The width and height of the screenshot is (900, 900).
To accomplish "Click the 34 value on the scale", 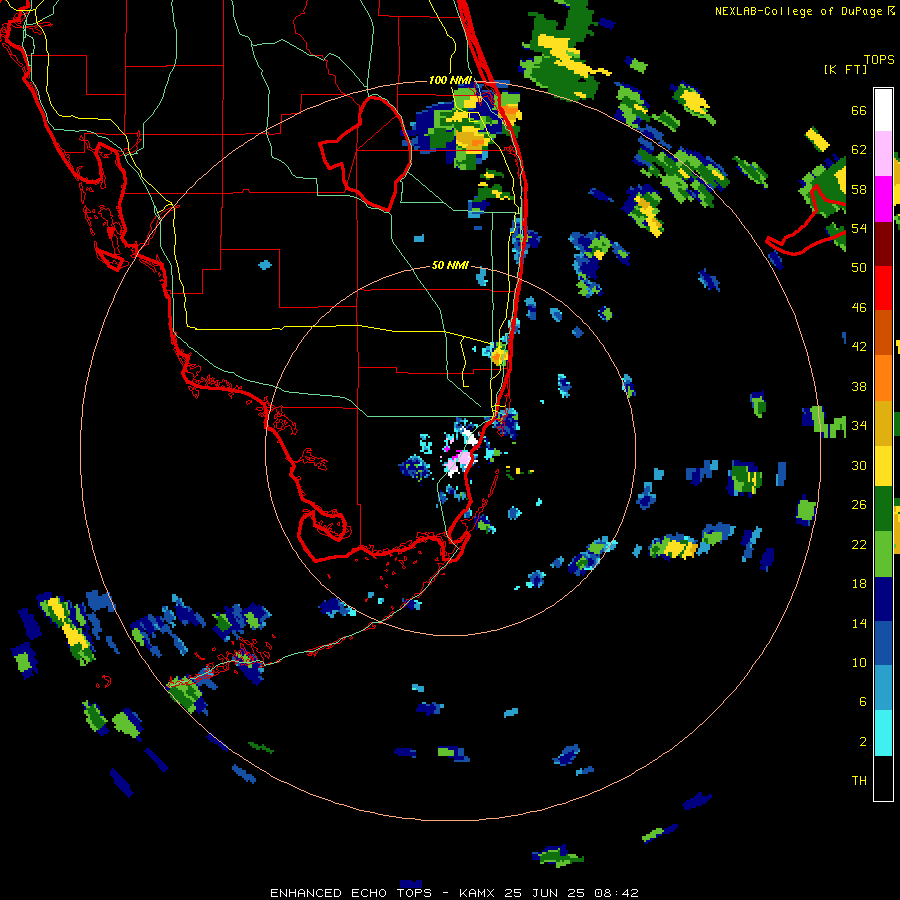I will click(859, 425).
